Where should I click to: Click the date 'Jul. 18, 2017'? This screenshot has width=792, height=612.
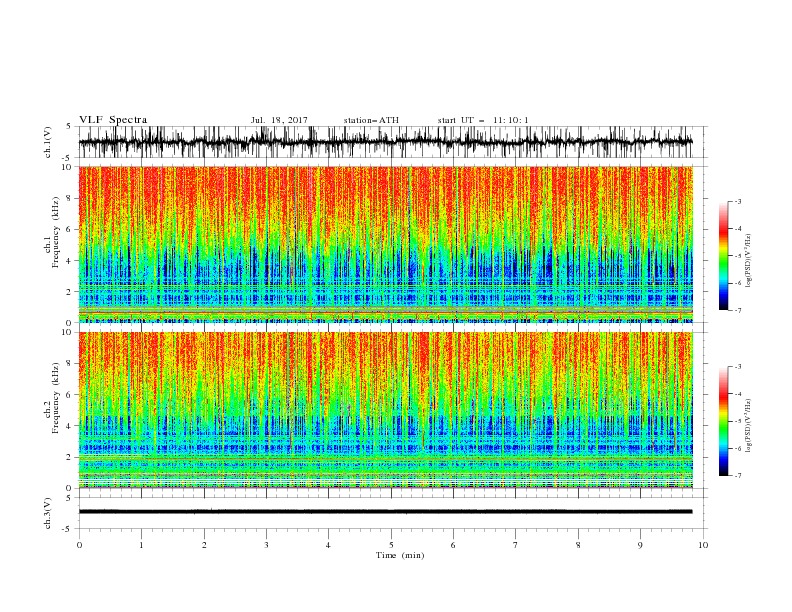279,120
